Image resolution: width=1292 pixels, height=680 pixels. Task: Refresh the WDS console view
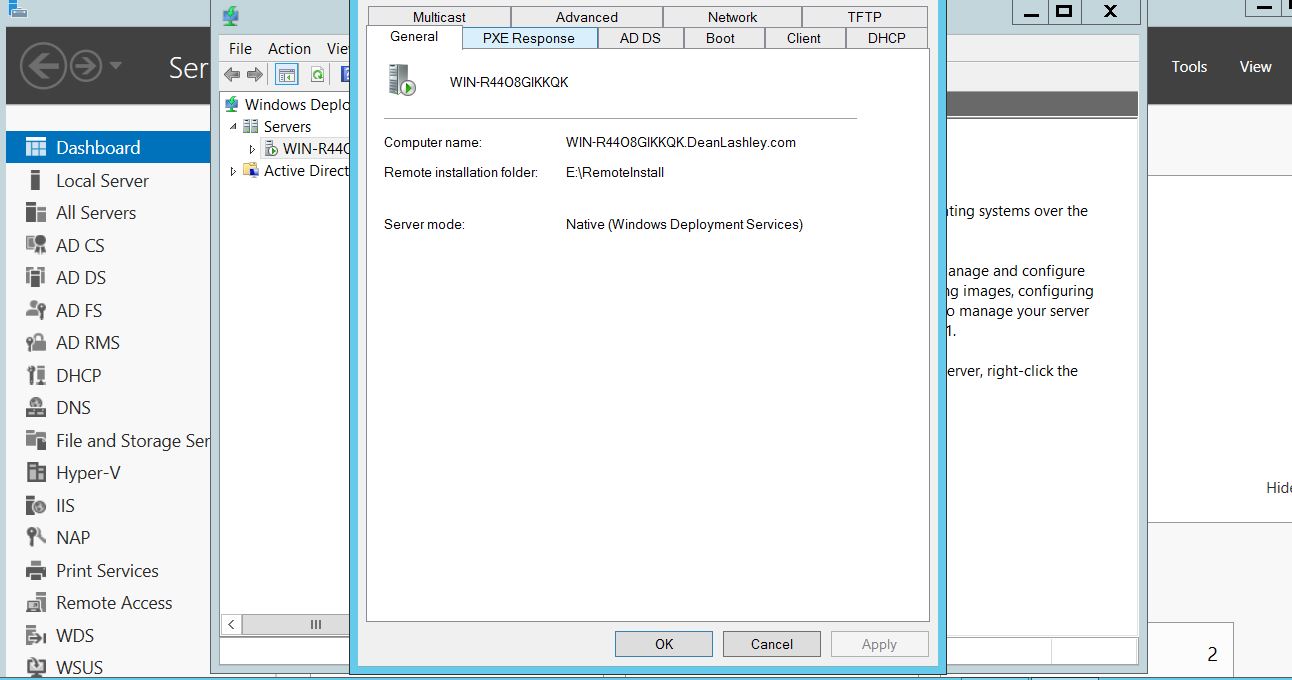317,74
